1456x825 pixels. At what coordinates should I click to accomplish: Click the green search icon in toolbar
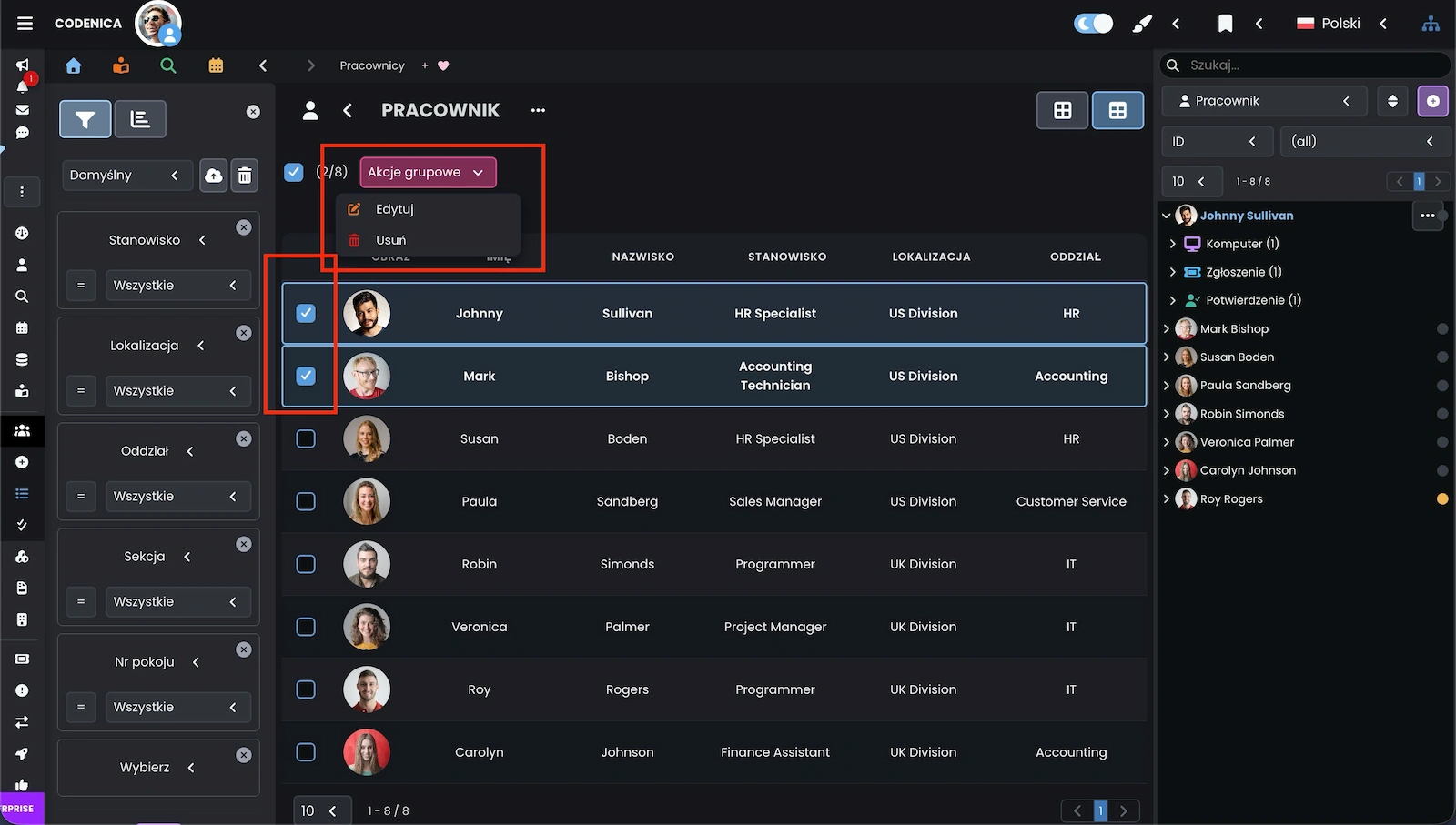coord(167,65)
